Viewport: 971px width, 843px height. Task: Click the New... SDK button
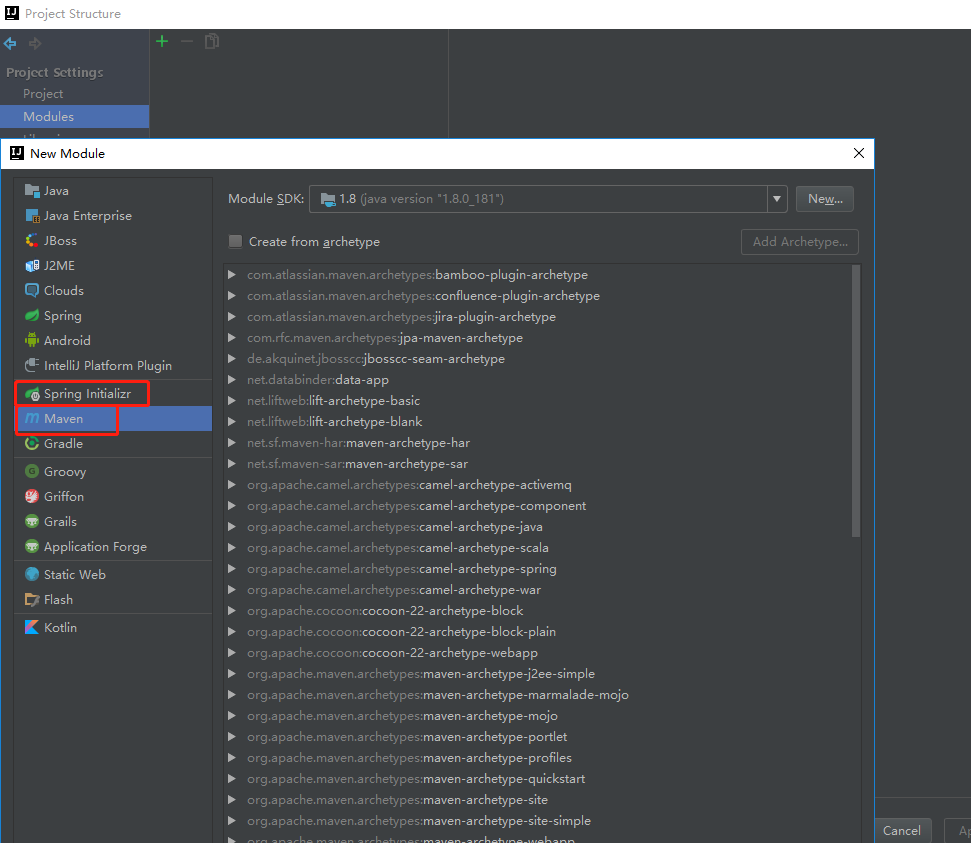(x=825, y=199)
